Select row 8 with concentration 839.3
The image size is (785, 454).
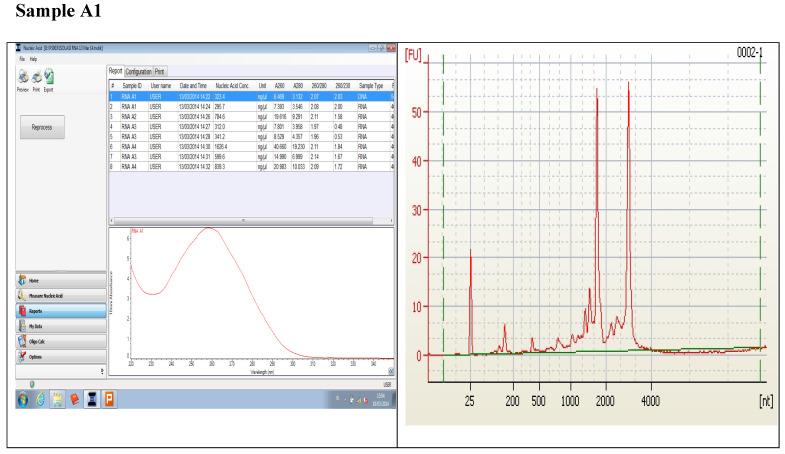(251, 166)
